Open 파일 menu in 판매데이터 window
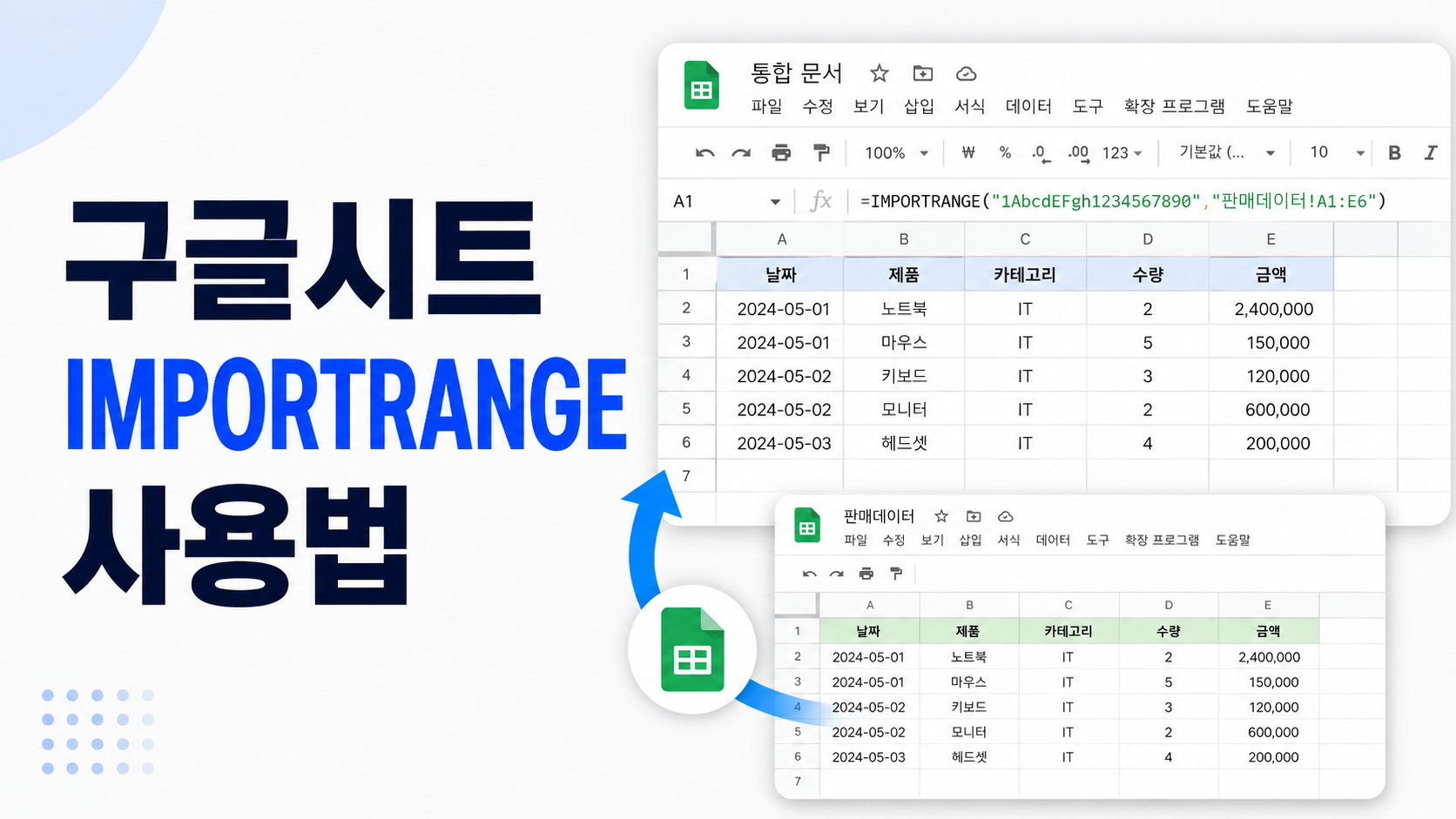 coord(855,540)
